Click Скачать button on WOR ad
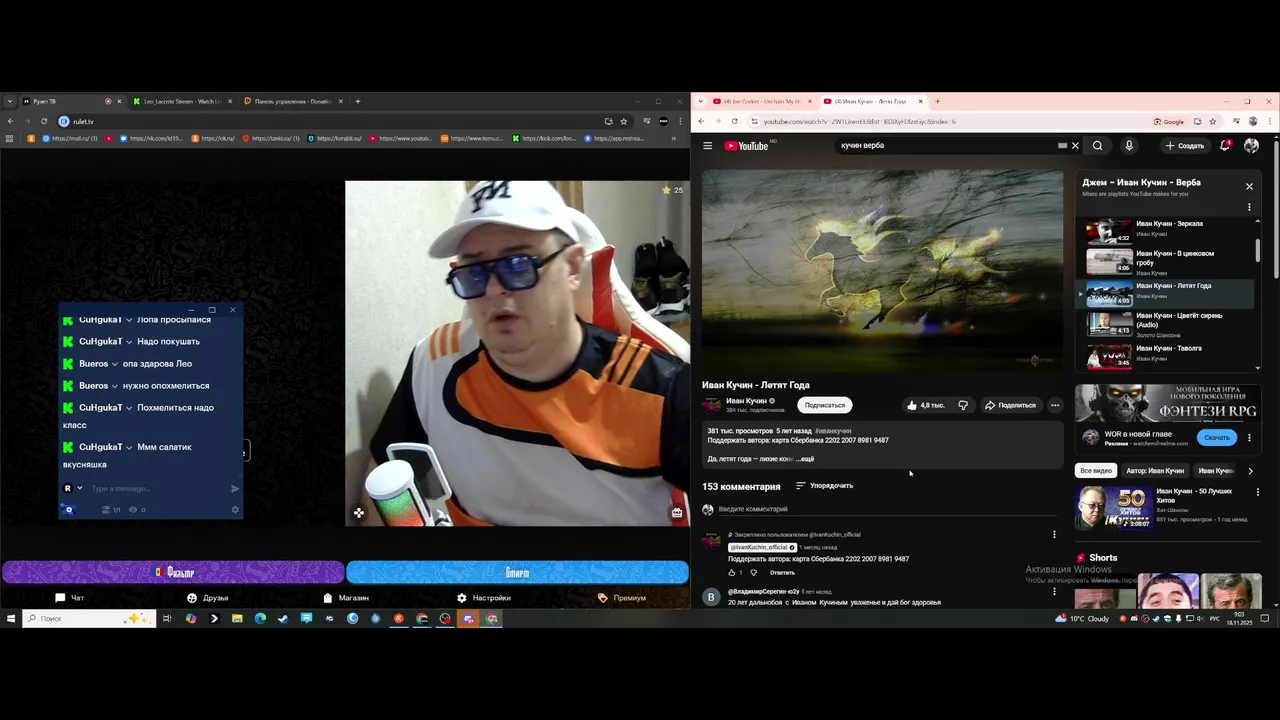This screenshot has width=1280, height=720. click(x=1217, y=438)
